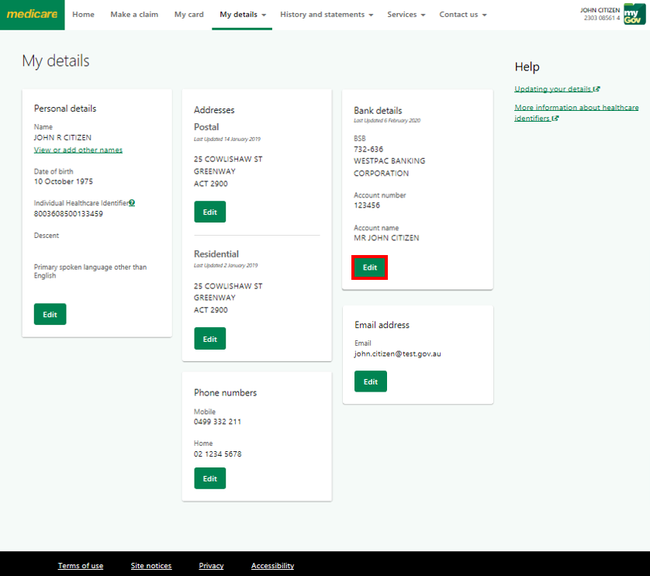Go to My card

click(187, 15)
